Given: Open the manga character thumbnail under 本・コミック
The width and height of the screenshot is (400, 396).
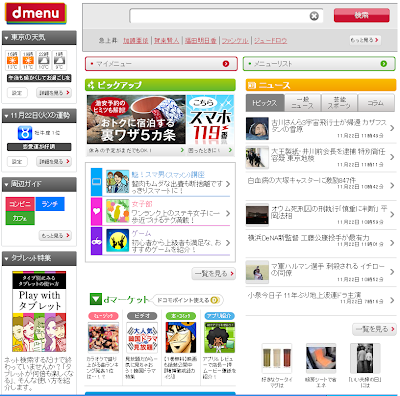Looking at the screenshot, I should point(181,337).
